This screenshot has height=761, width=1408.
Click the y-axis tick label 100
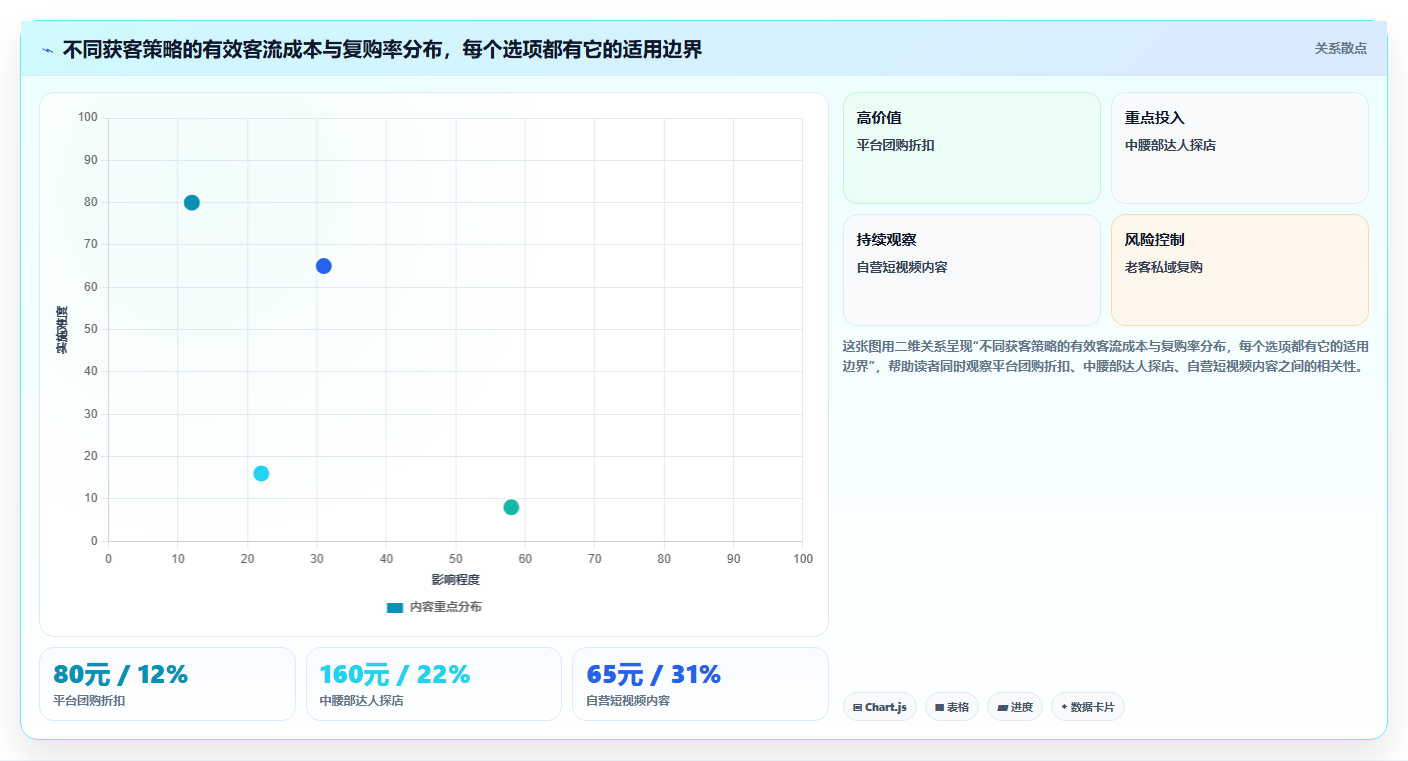click(x=88, y=118)
